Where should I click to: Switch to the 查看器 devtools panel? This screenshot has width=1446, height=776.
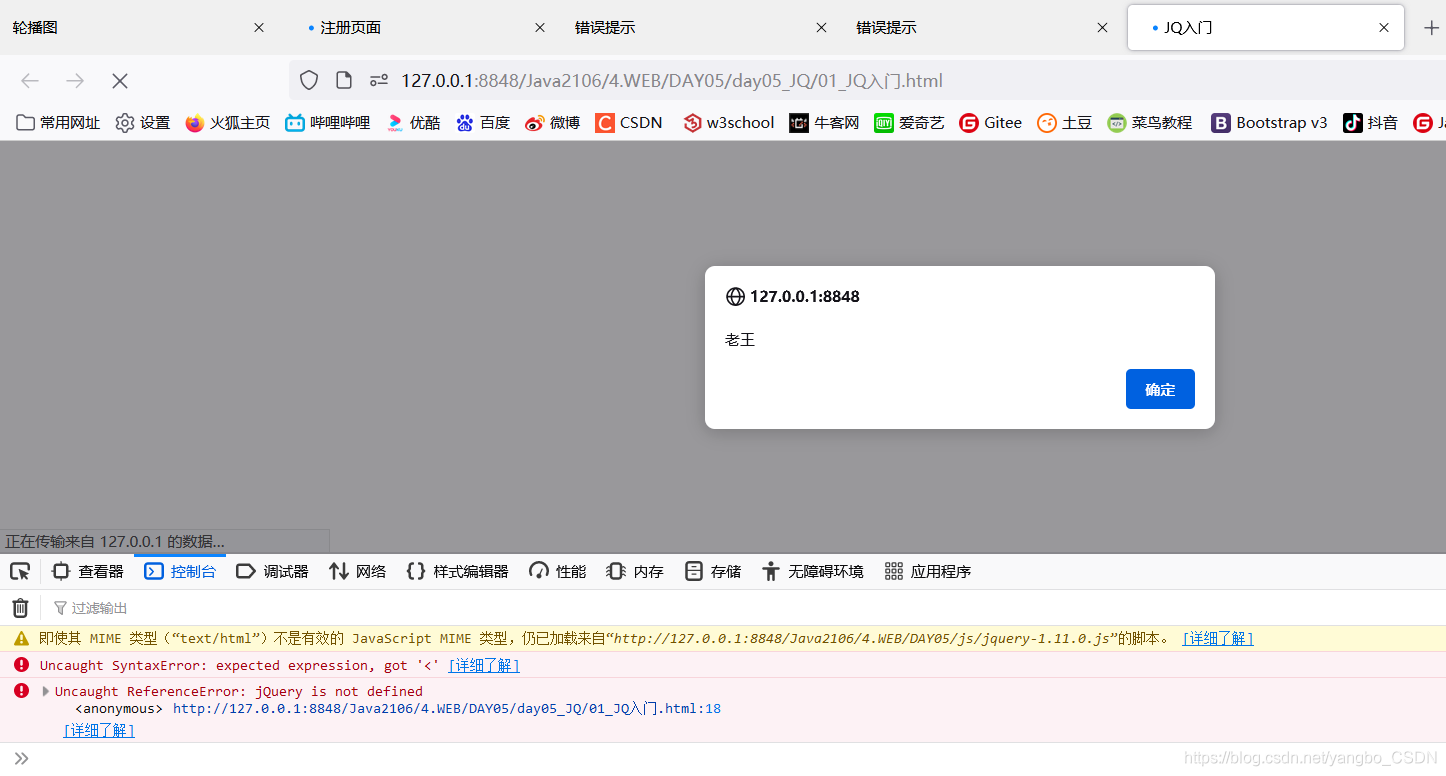coord(87,572)
